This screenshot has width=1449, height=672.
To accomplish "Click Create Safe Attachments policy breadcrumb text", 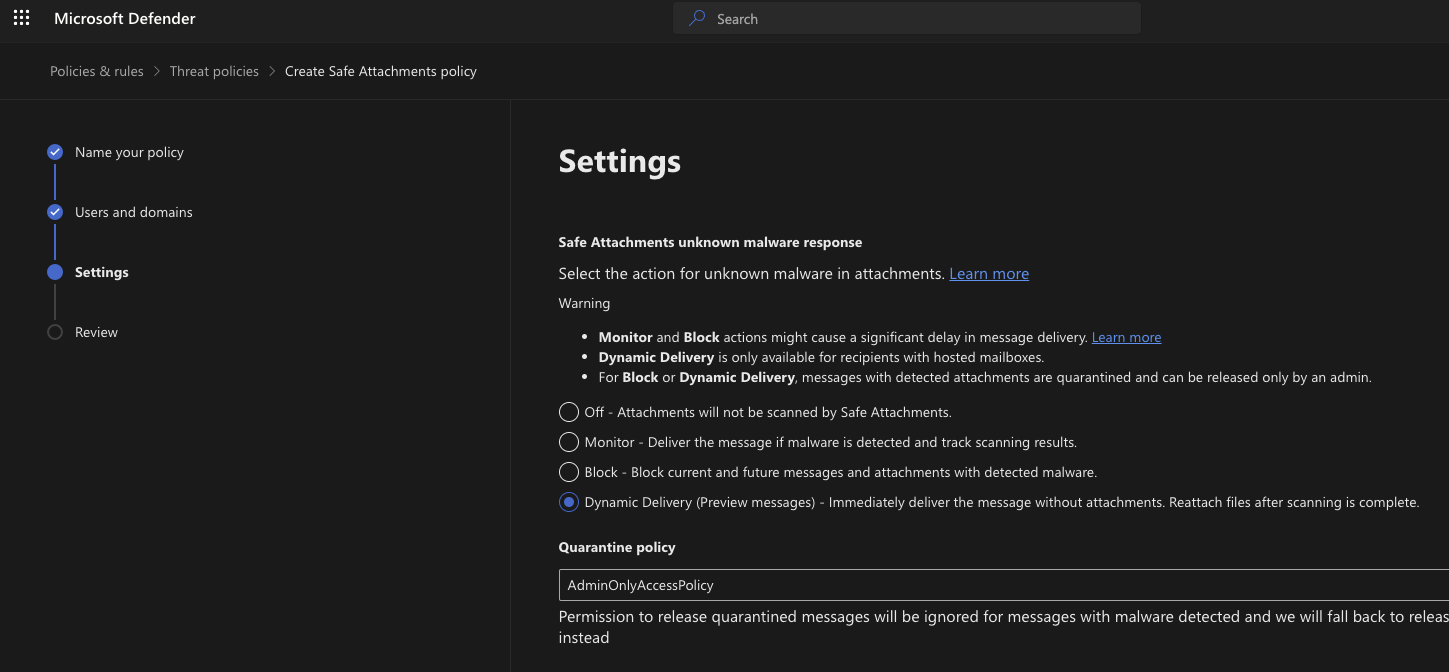I will (381, 71).
